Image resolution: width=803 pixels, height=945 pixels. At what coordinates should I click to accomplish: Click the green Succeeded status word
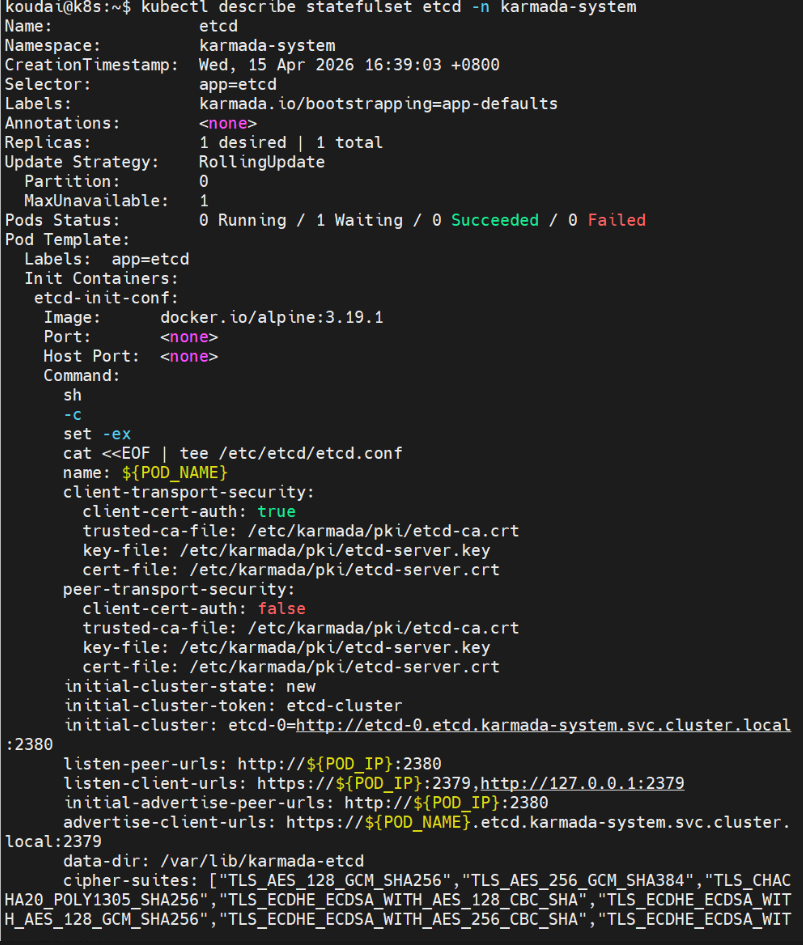[x=495, y=220]
